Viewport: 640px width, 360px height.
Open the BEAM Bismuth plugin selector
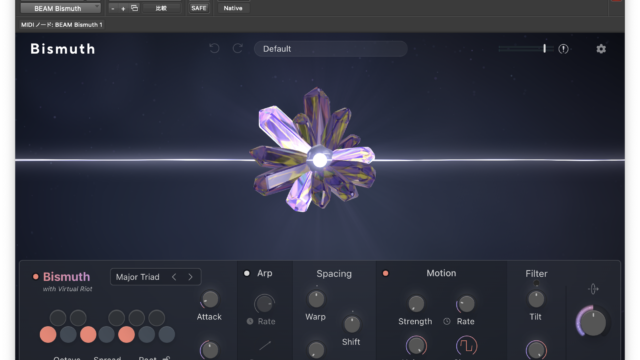point(60,8)
